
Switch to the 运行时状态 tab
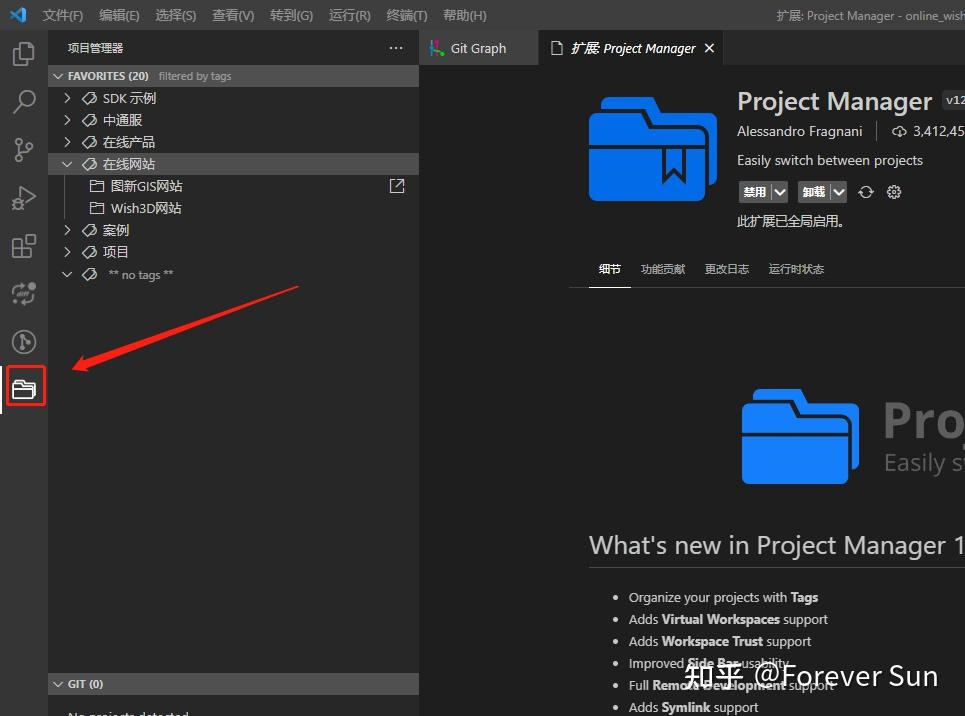click(x=796, y=269)
